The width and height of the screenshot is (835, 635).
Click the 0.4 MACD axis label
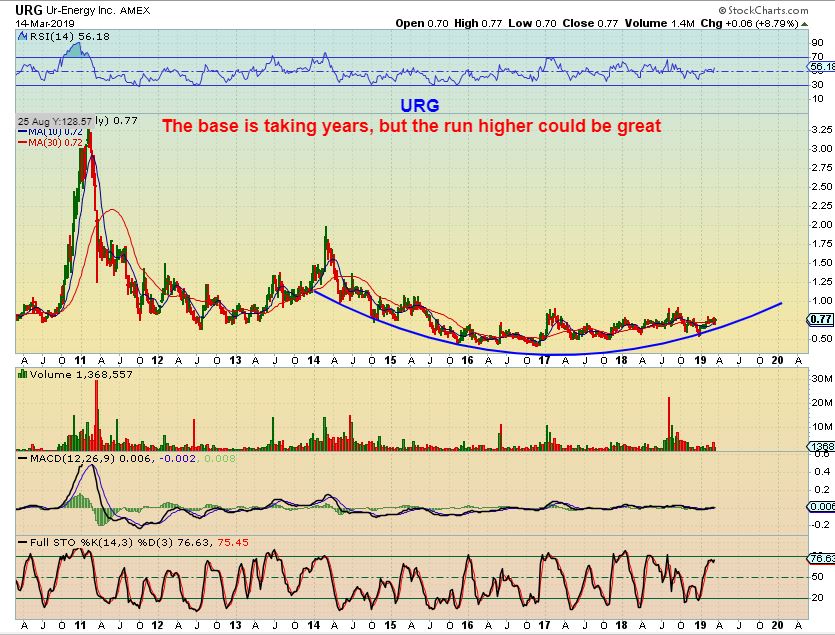coord(822,471)
